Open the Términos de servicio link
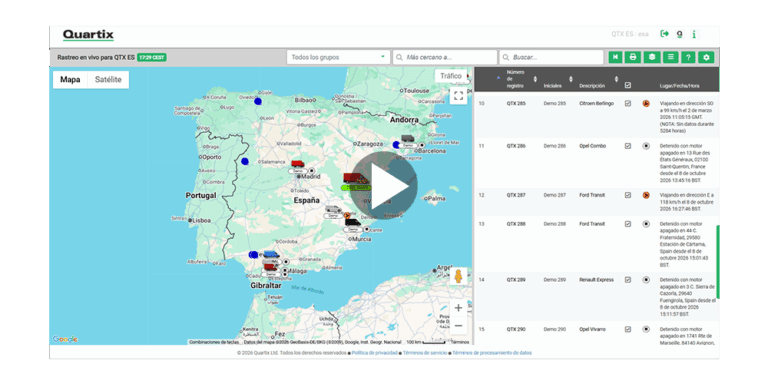The height and width of the screenshot is (384, 768). 425,353
